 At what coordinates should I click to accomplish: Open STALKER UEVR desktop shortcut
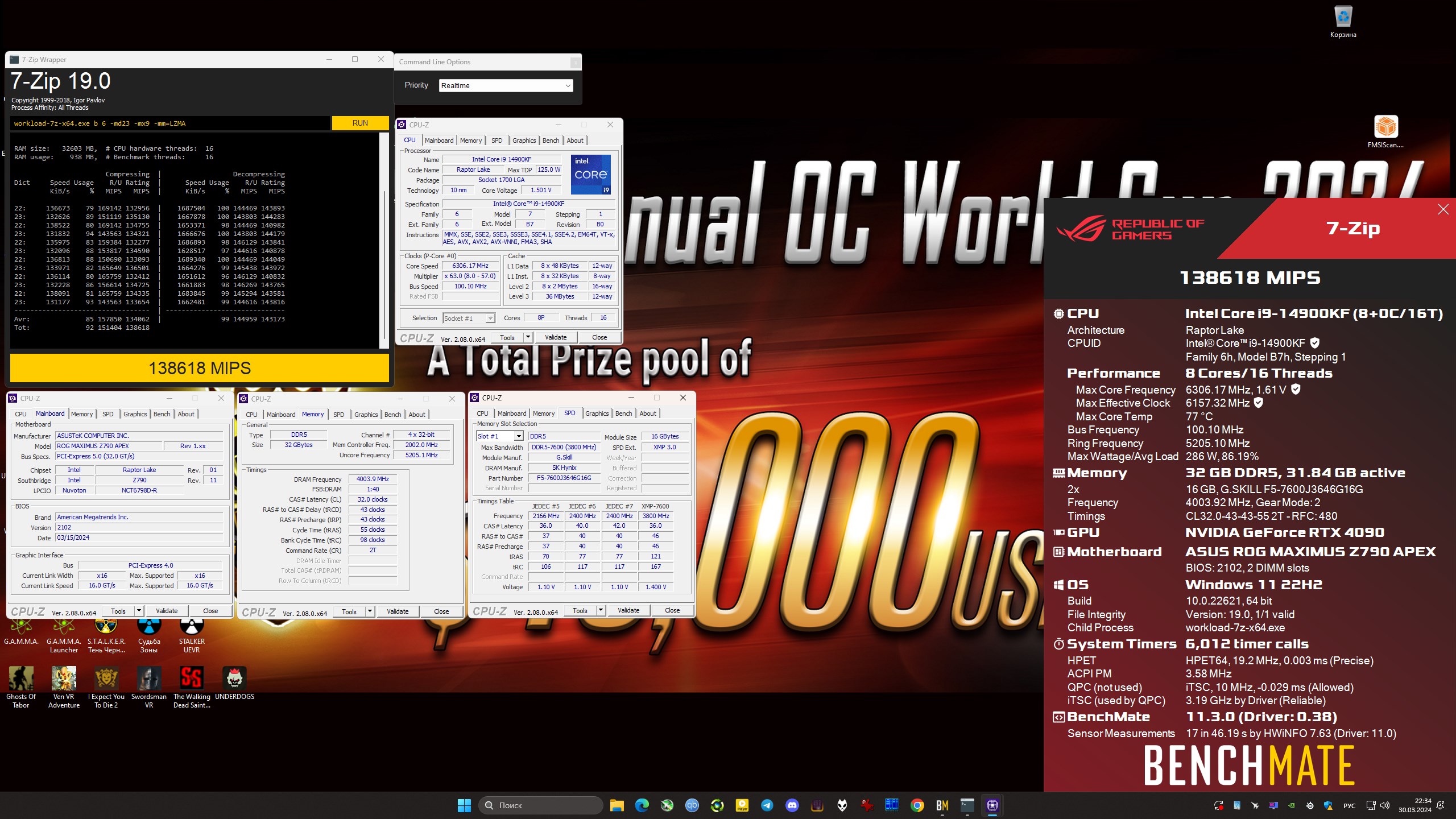pos(192,637)
